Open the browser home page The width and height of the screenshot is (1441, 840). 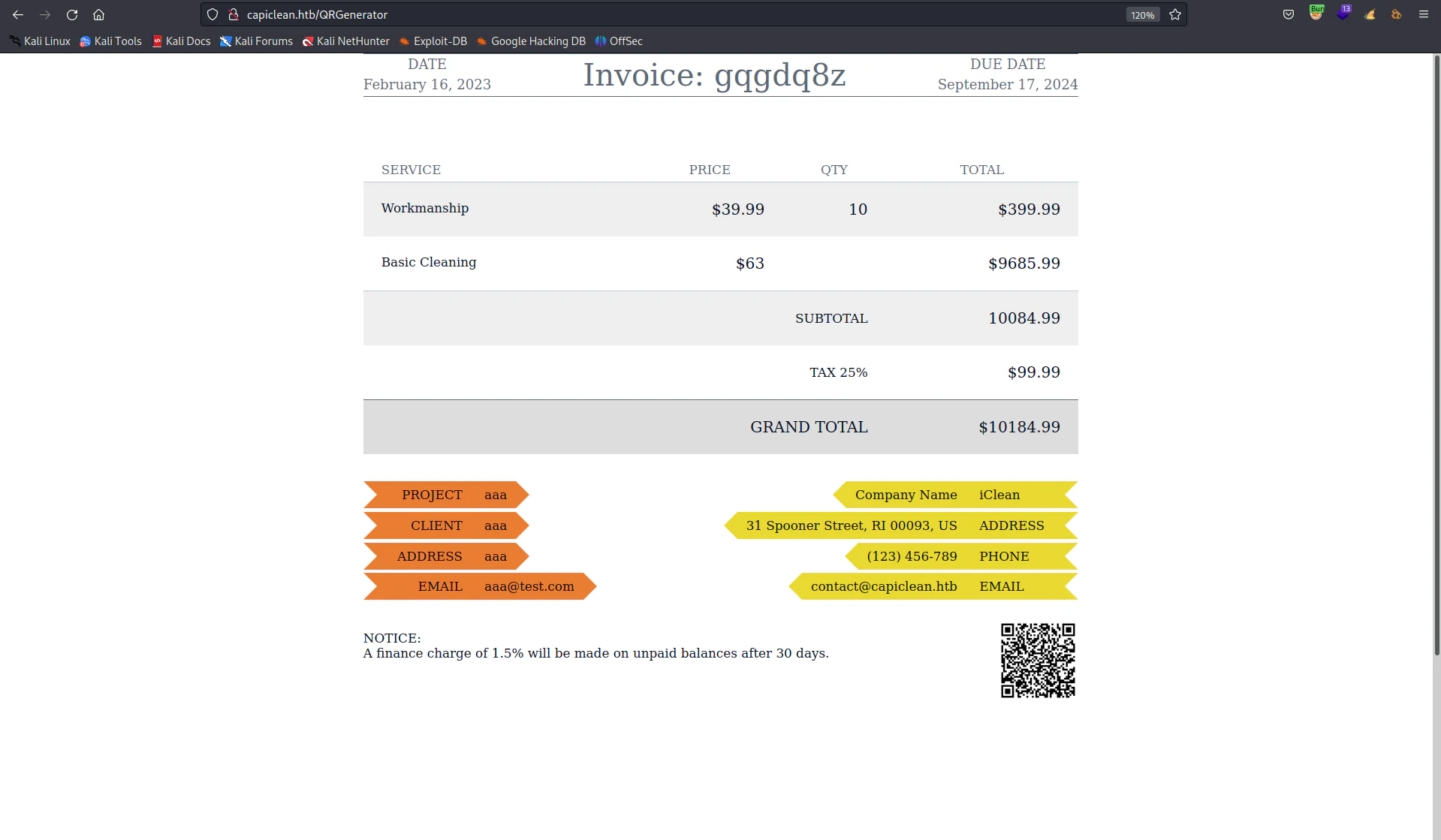click(x=98, y=15)
